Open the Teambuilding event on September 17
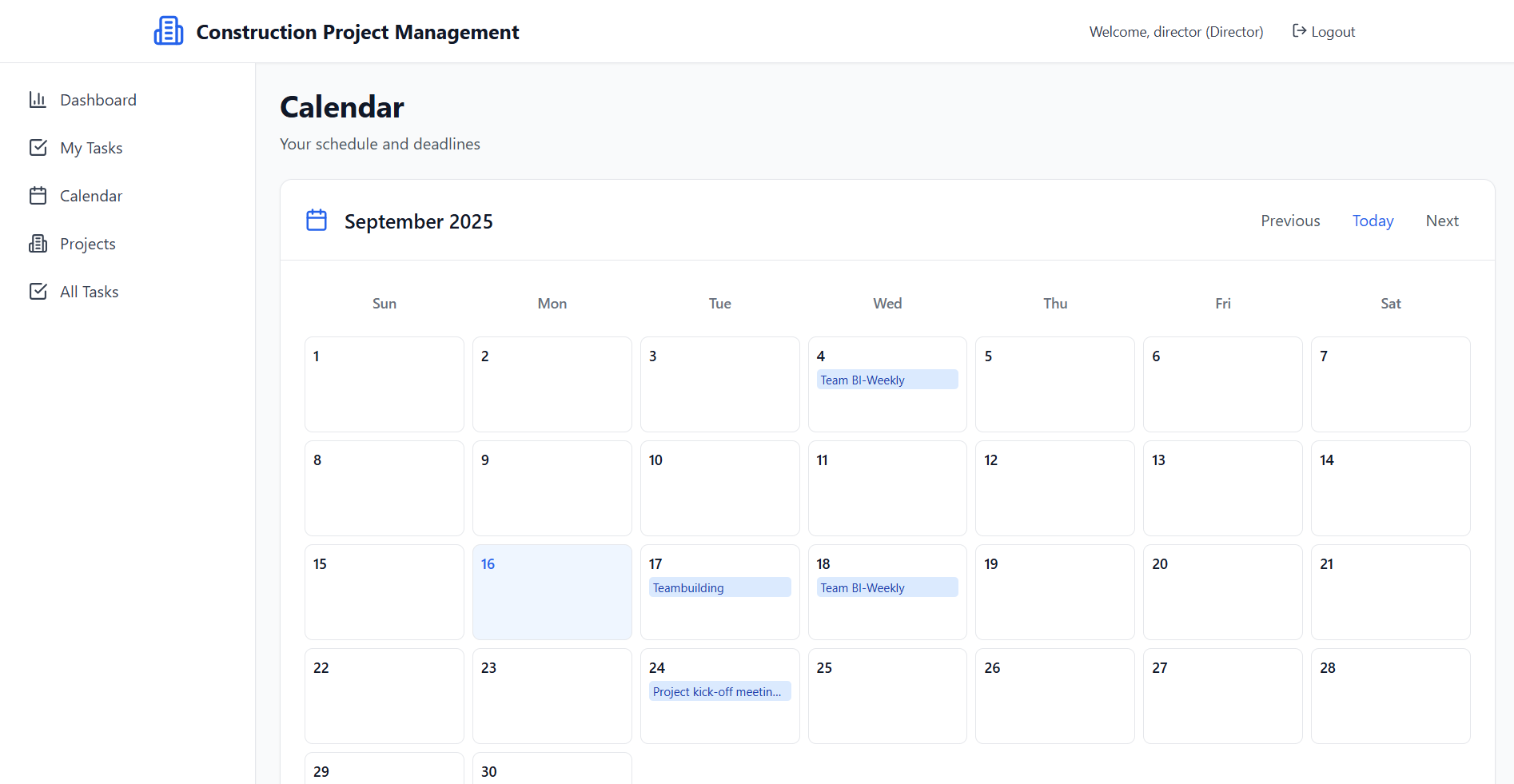This screenshot has height=784, width=1514. click(719, 588)
